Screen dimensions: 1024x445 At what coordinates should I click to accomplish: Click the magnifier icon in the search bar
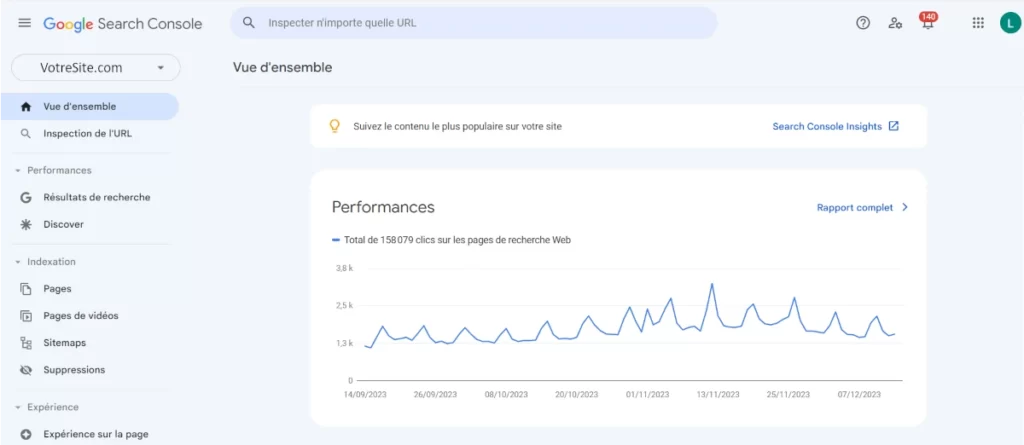click(x=248, y=23)
